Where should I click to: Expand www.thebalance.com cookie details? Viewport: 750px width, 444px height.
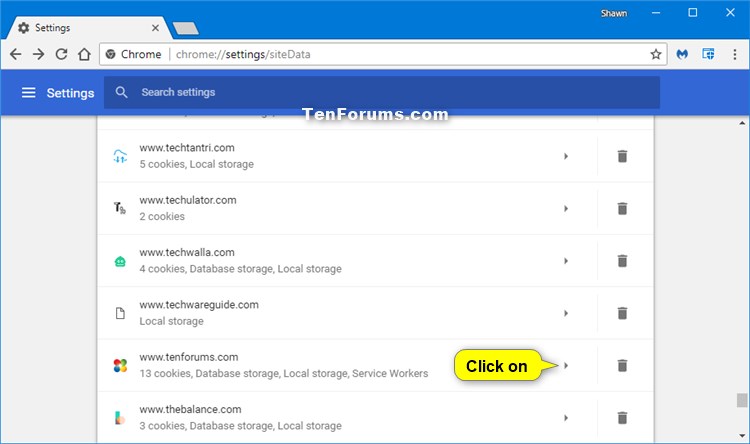[x=565, y=418]
